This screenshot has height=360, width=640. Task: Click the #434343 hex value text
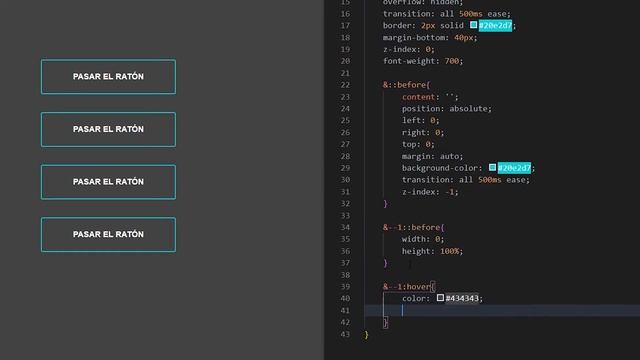[x=462, y=298]
